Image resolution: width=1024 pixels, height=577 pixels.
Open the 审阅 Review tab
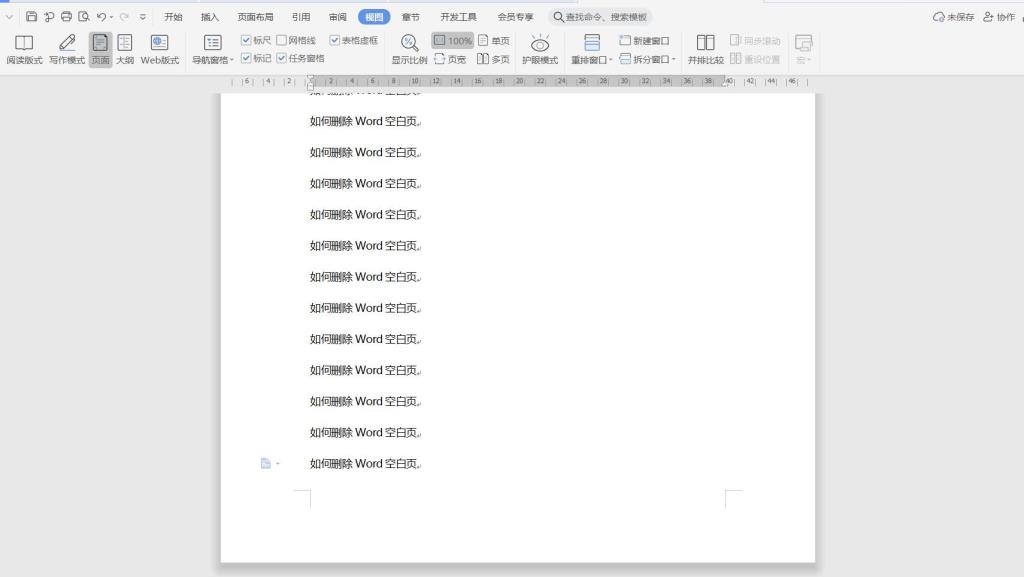(338, 17)
